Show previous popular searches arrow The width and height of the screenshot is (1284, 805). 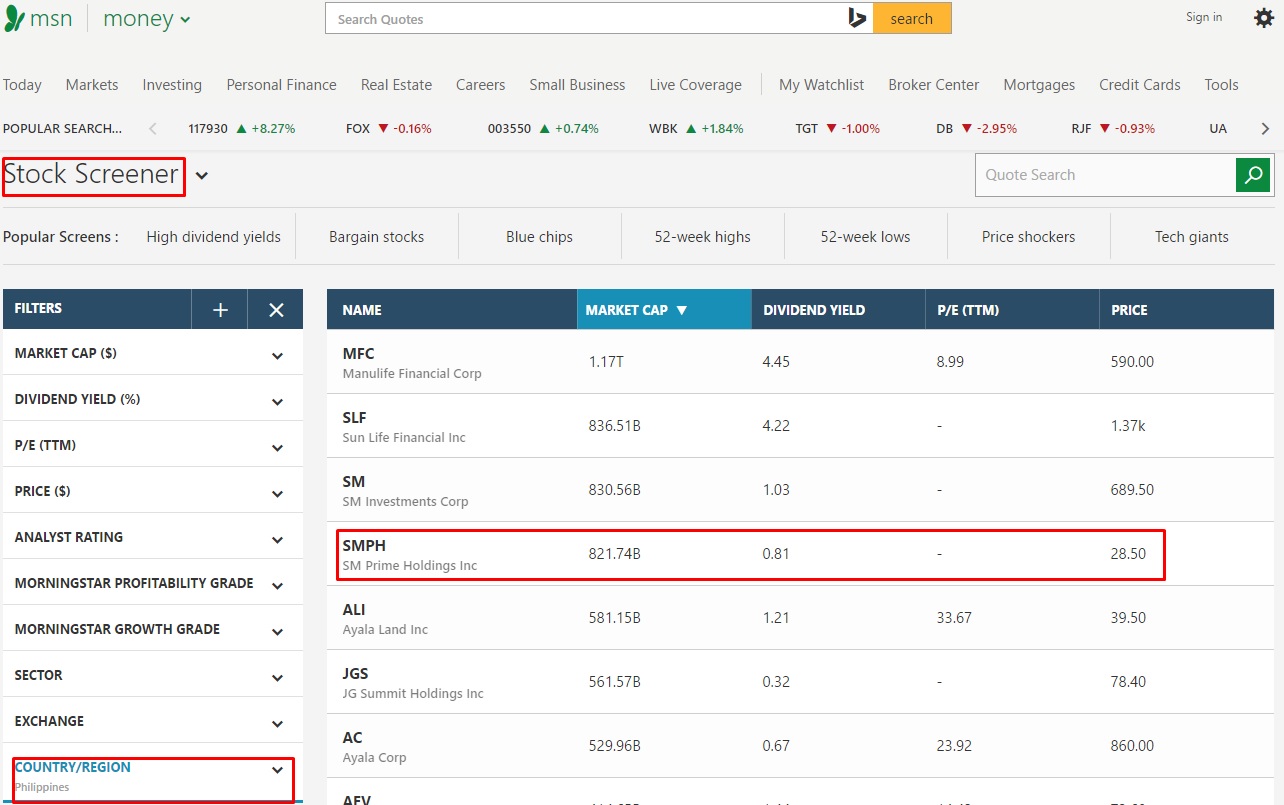tap(153, 128)
